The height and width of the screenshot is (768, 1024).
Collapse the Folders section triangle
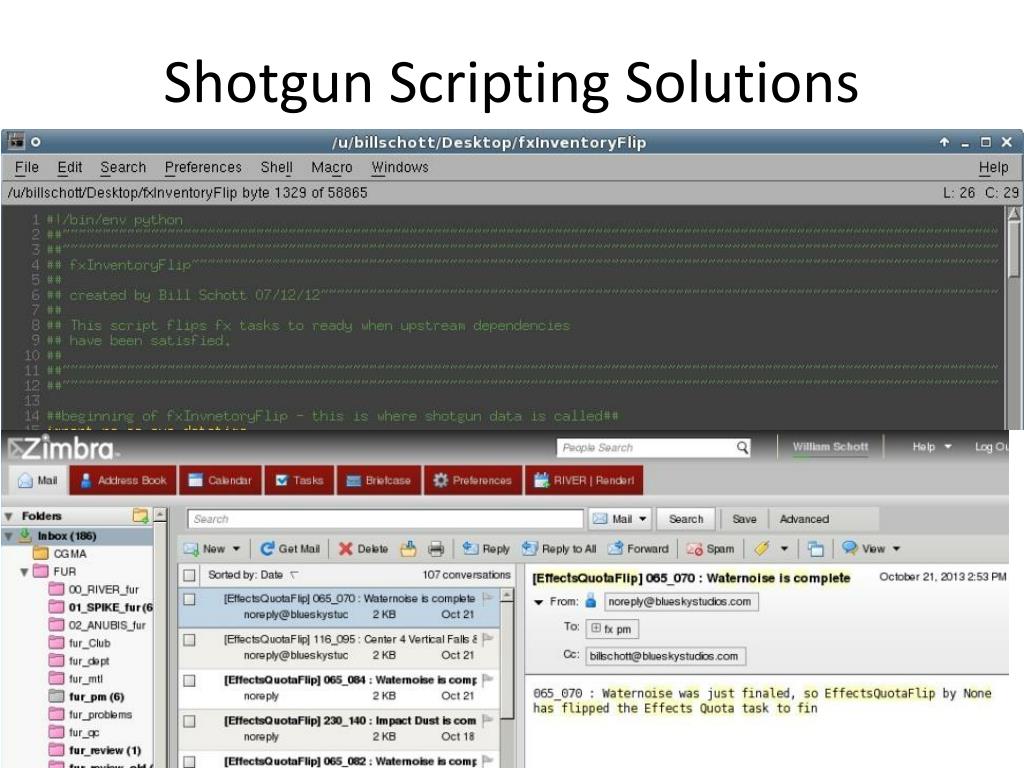pos(8,517)
